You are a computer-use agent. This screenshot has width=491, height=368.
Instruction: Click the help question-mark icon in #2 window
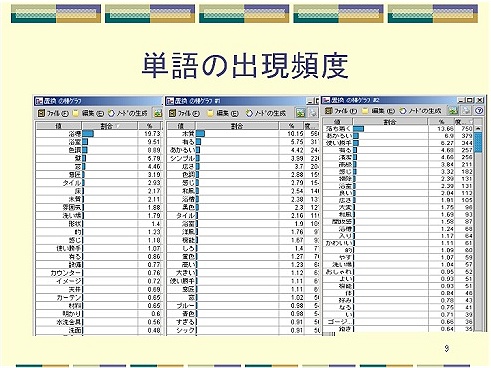pos(479,111)
